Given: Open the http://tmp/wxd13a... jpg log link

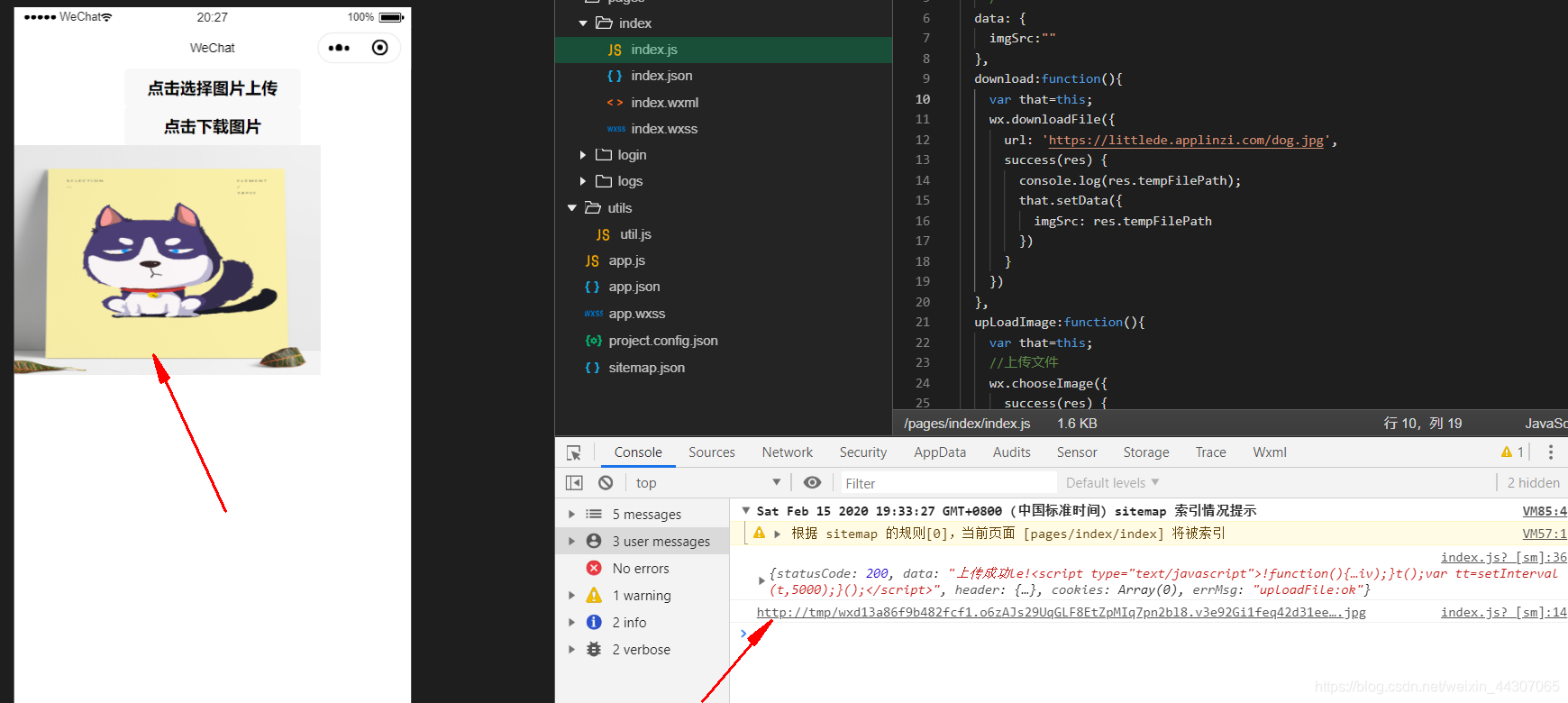Looking at the screenshot, I should [x=1062, y=613].
